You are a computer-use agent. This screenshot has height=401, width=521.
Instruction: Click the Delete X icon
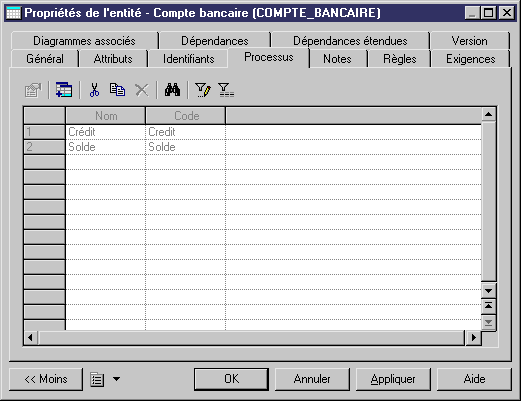coord(142,90)
